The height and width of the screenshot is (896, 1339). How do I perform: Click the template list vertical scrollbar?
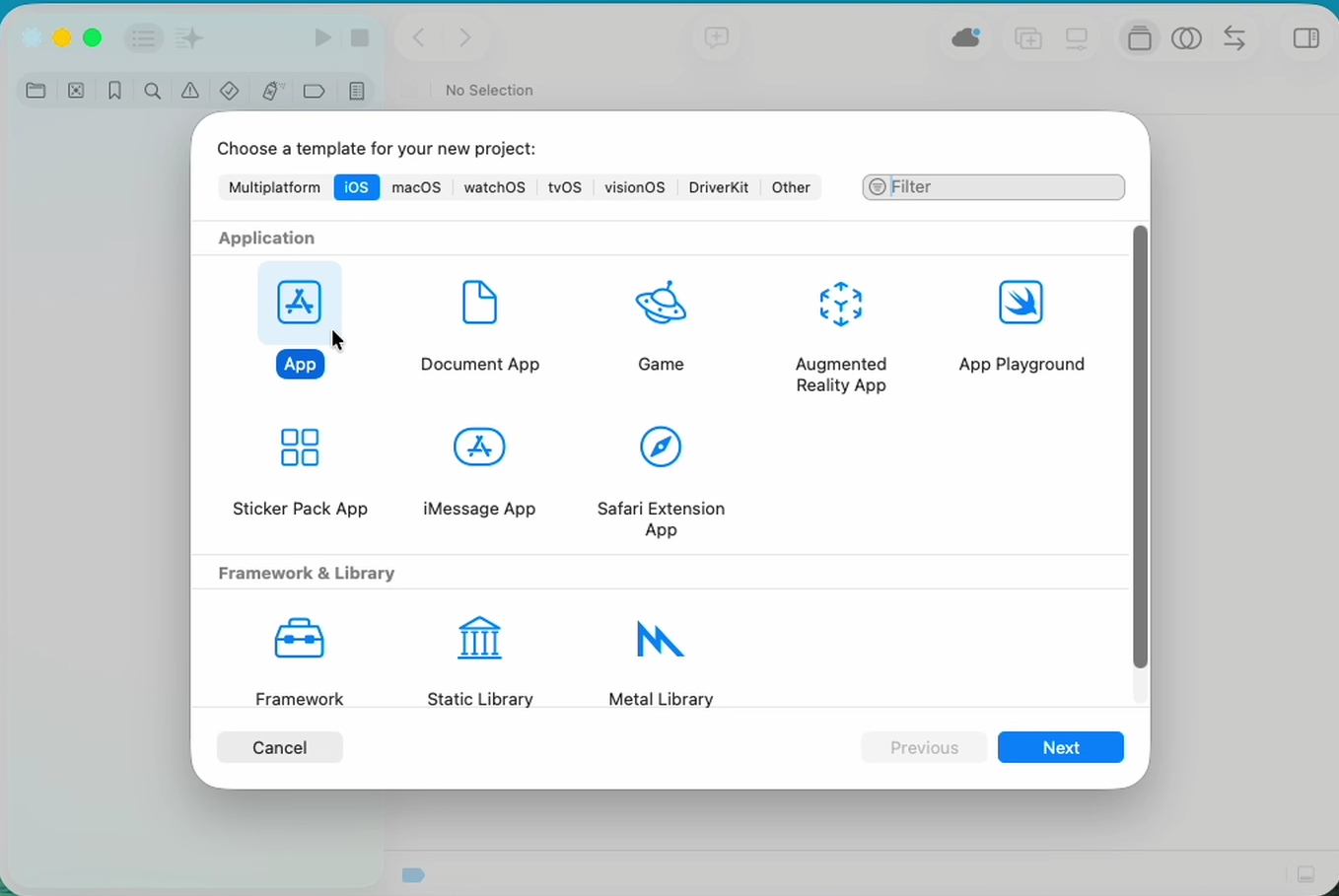tap(1140, 447)
